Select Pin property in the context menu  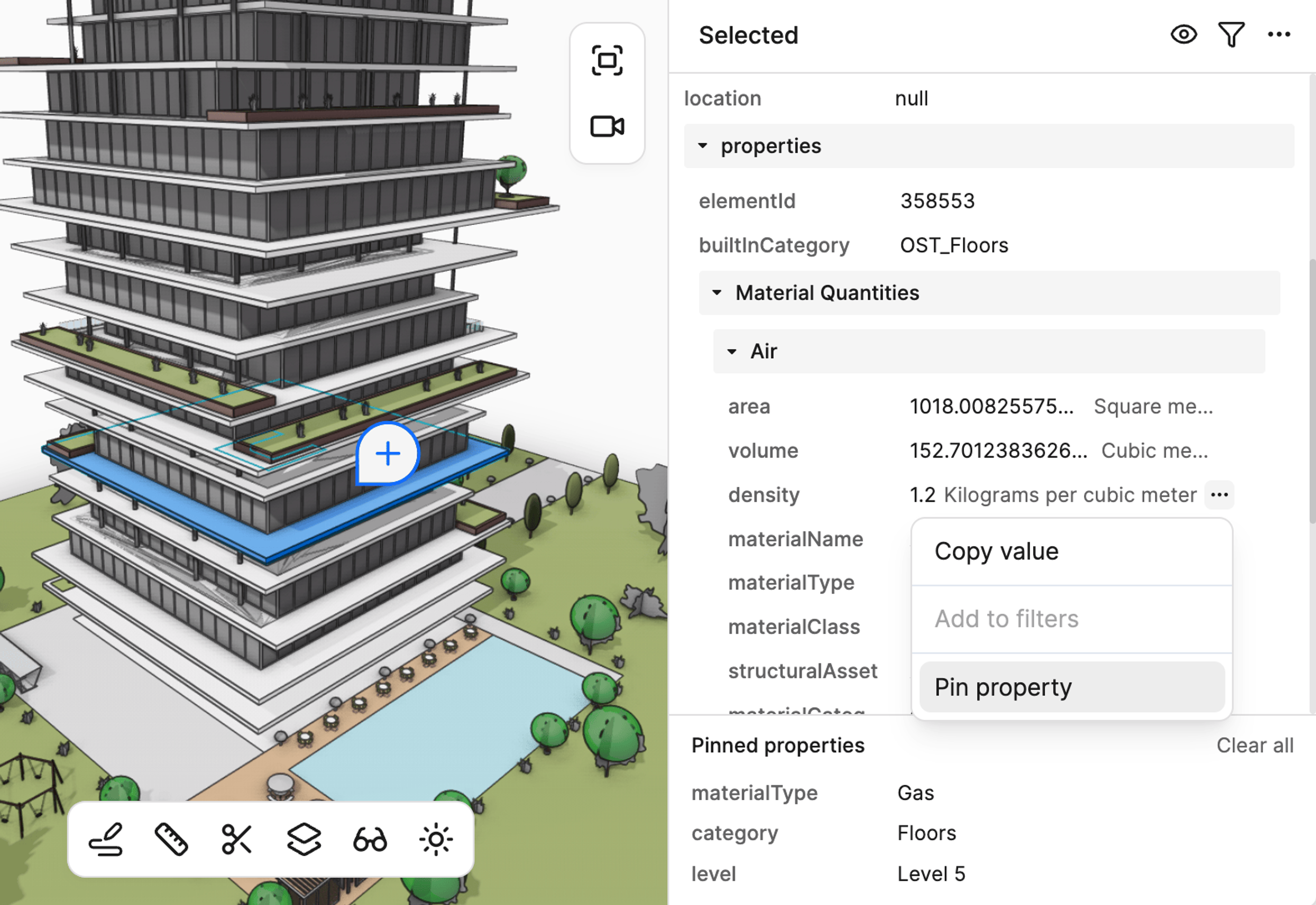click(x=1072, y=687)
